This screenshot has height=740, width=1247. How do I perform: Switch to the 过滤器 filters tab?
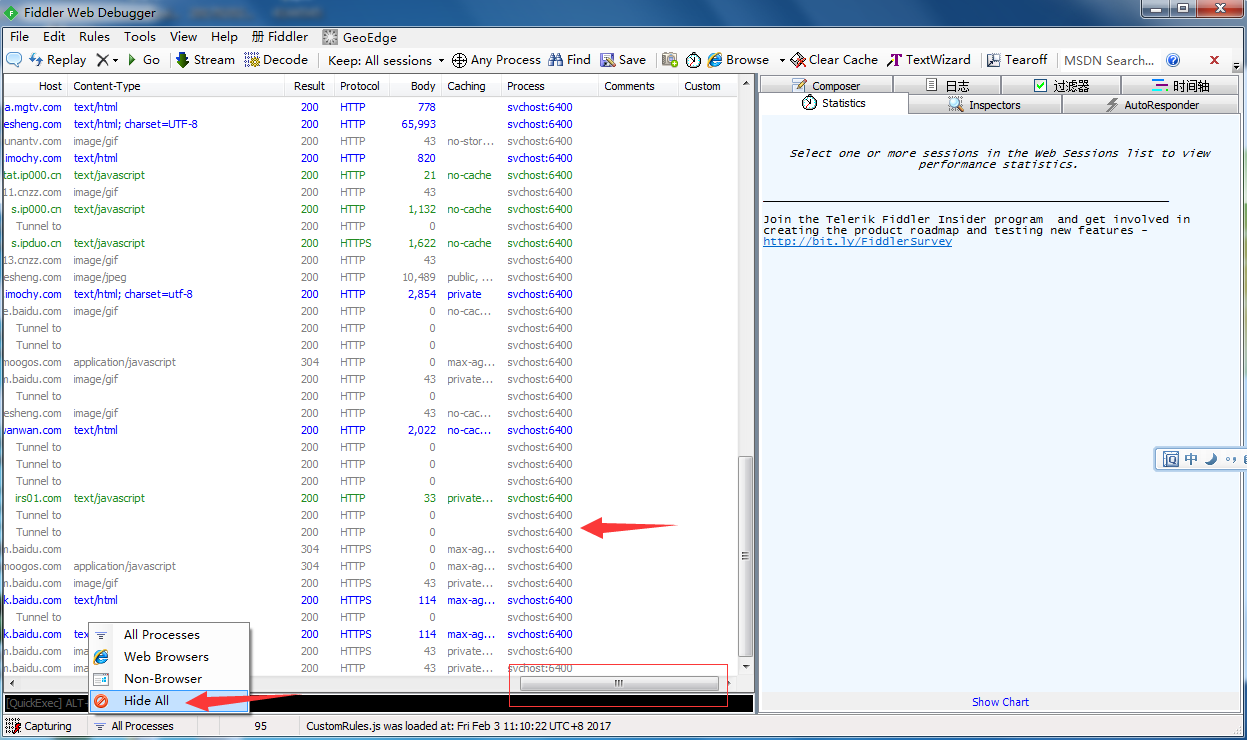[1062, 85]
